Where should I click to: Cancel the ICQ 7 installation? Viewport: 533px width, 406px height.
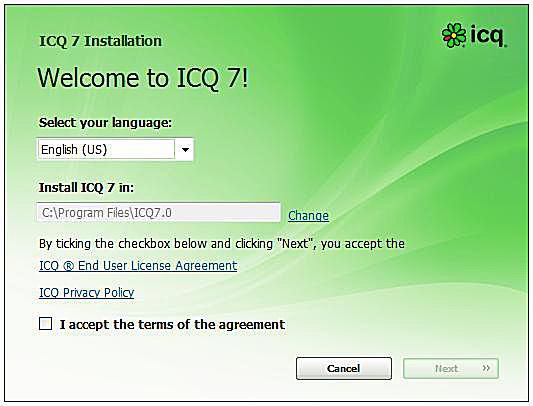(344, 368)
